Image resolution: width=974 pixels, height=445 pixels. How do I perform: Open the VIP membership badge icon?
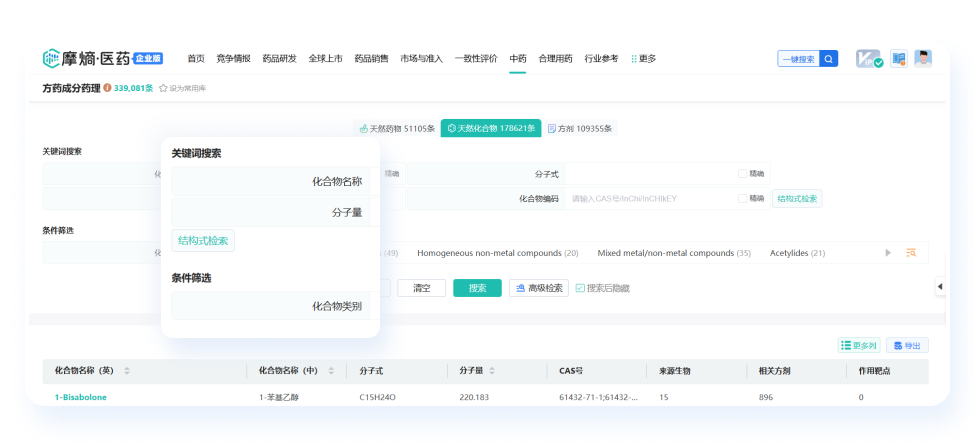click(x=868, y=59)
